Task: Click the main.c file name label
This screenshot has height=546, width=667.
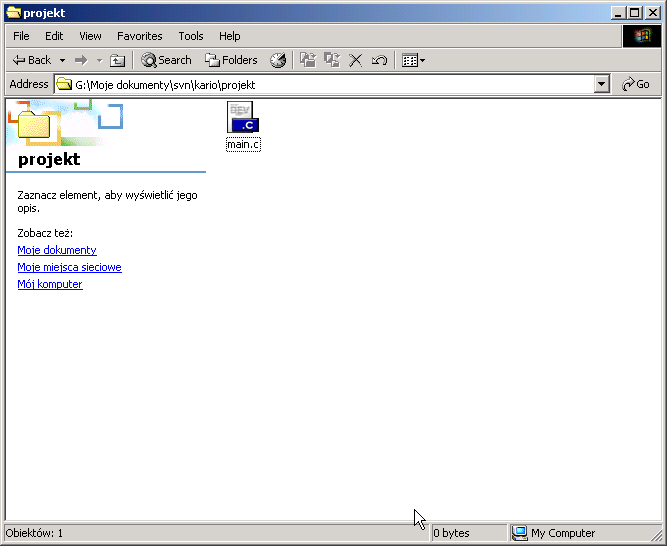Action: [243, 145]
